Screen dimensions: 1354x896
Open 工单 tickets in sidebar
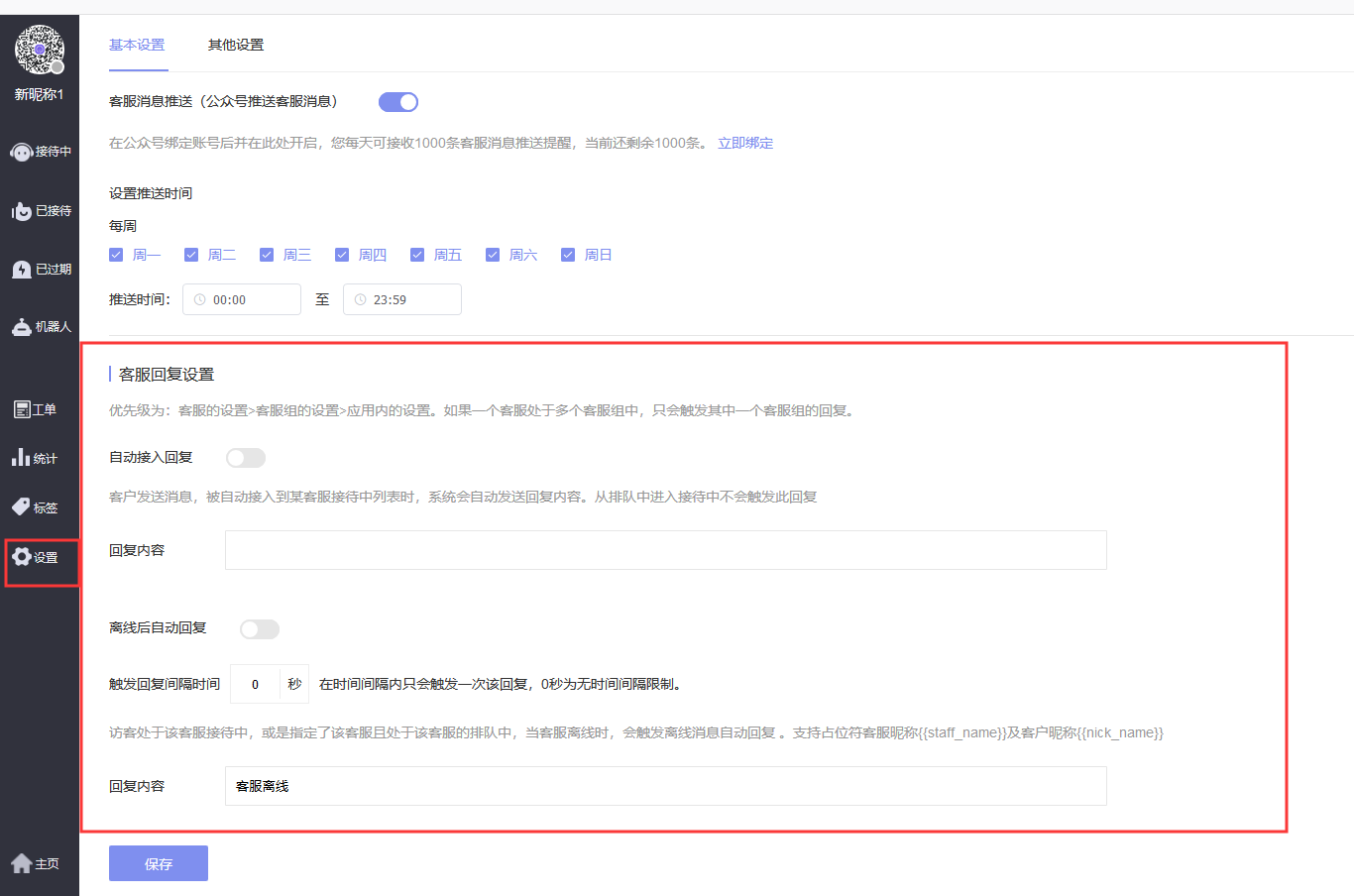(36, 409)
